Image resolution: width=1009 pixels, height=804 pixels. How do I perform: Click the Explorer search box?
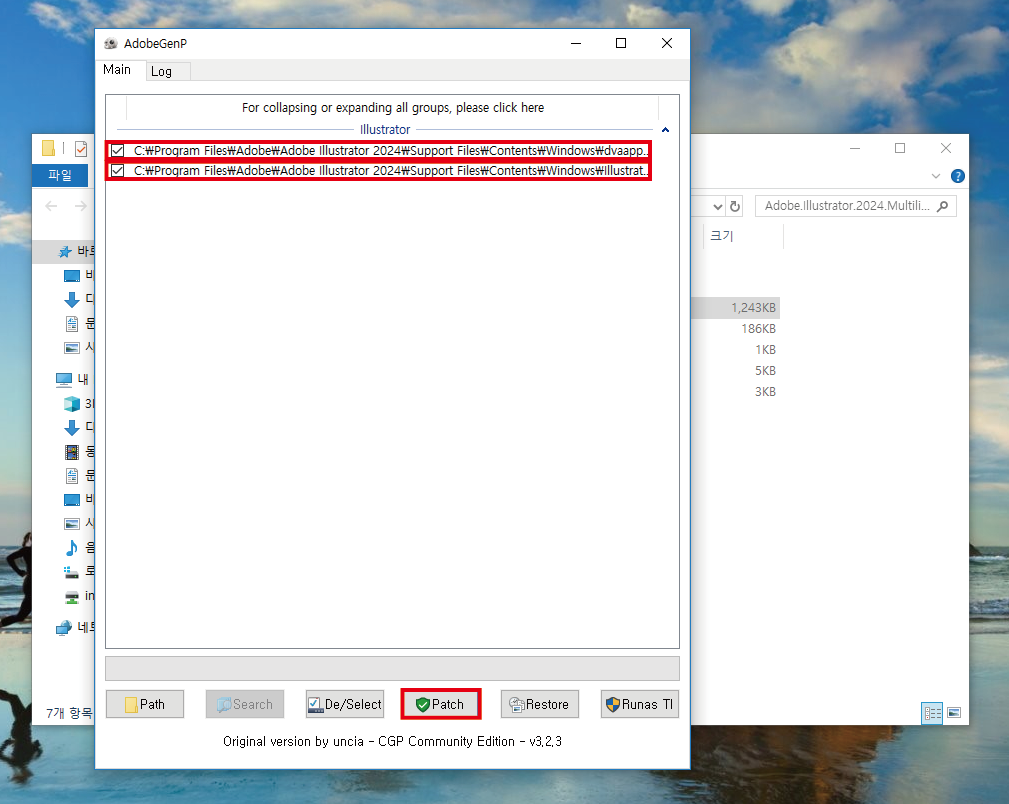pos(856,206)
